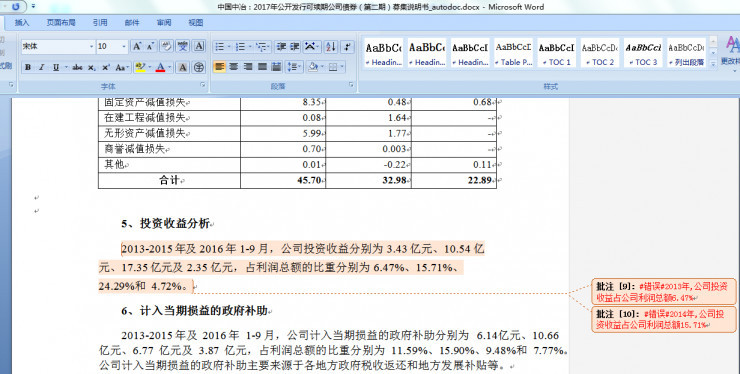The image size is (740, 374).
Task: Expand font color dropdown arrow
Action: point(169,68)
